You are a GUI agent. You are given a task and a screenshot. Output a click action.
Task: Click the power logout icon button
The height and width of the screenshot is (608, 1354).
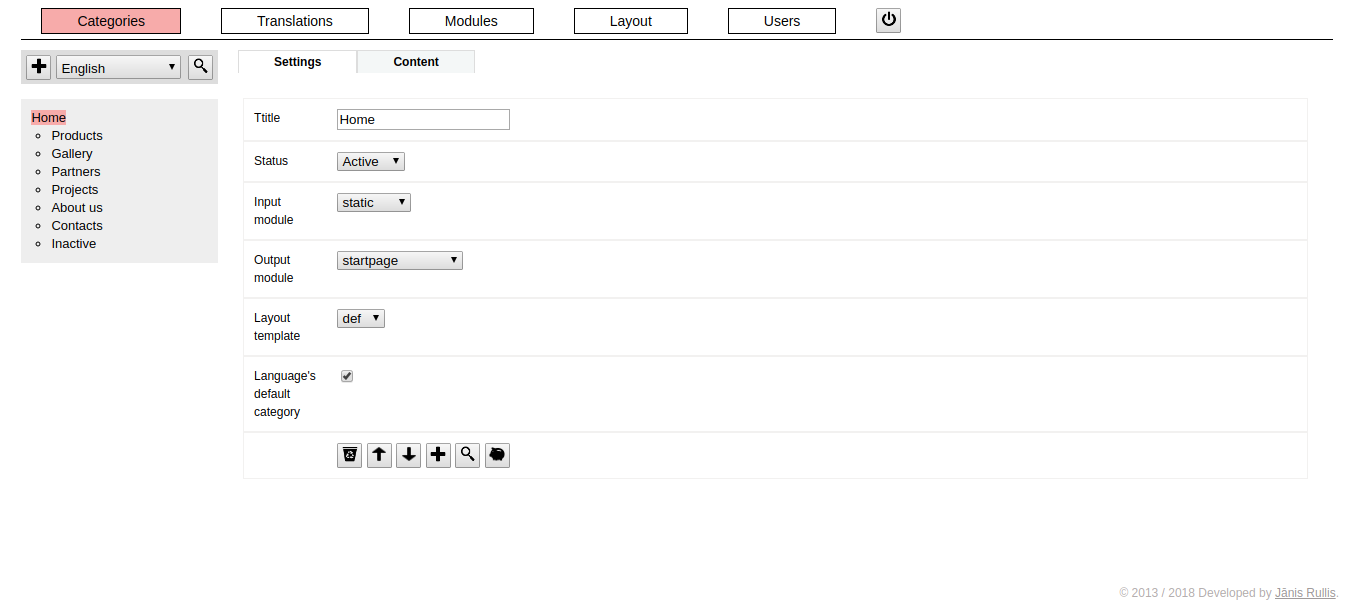[888, 20]
